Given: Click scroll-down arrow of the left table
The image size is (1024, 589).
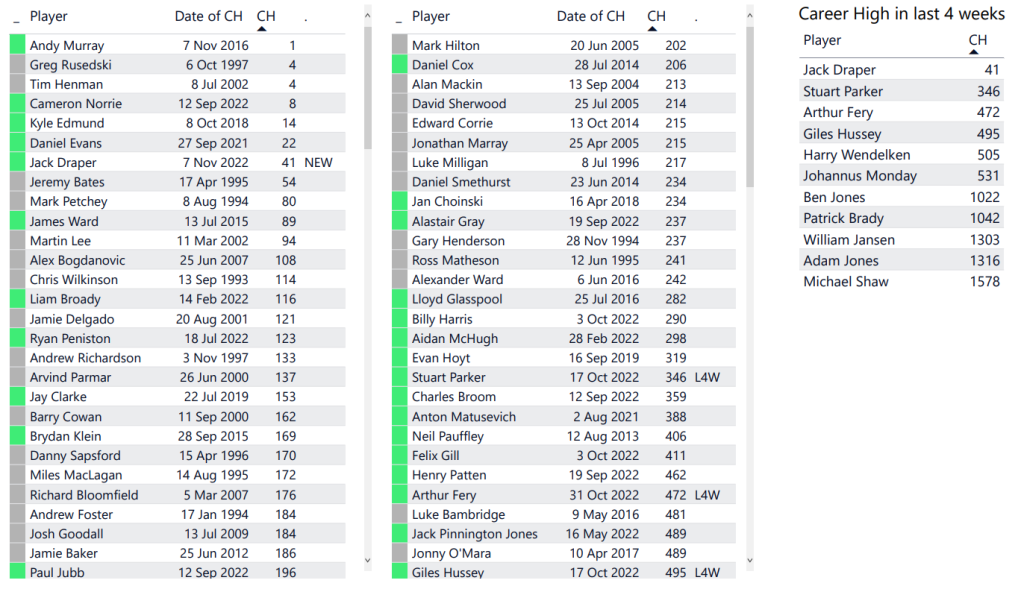Looking at the screenshot, I should pyautogui.click(x=368, y=560).
